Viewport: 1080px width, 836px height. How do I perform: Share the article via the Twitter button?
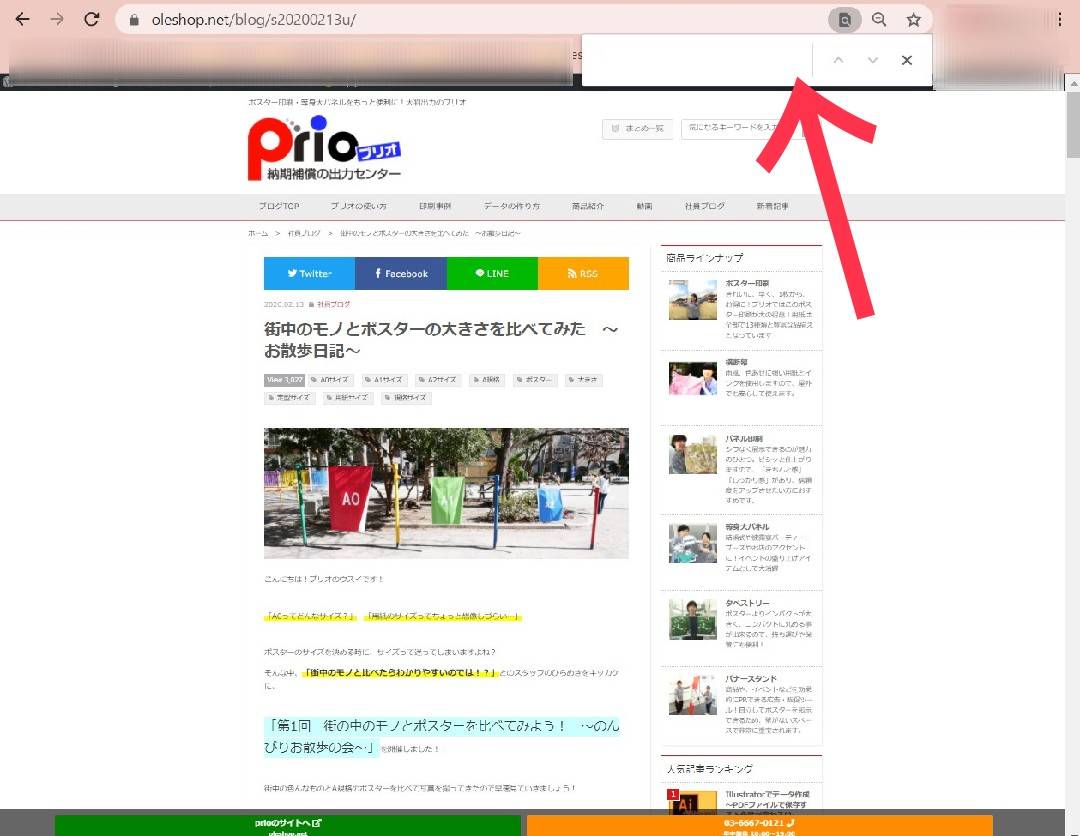pyautogui.click(x=309, y=273)
